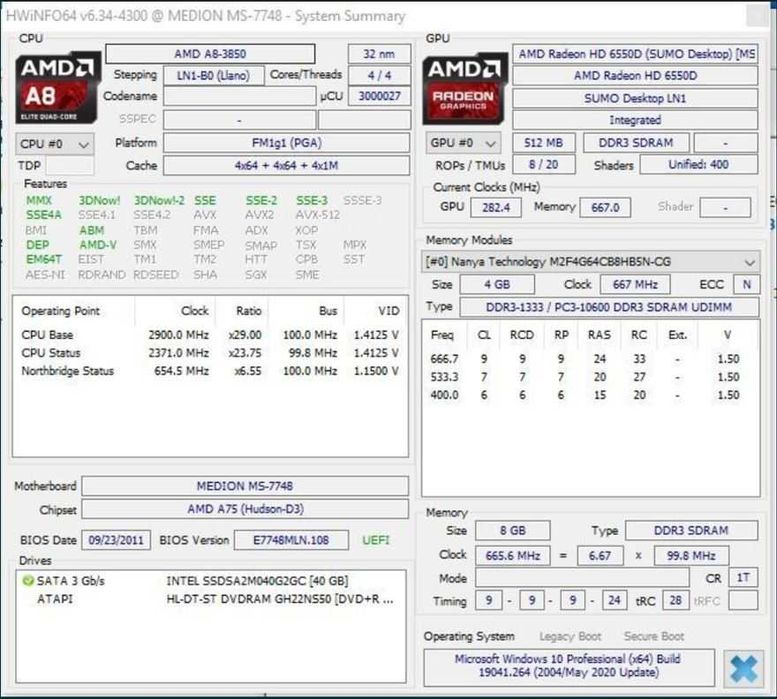The image size is (777, 699).
Task: Click the green UEFI indicator
Action: [x=376, y=540]
